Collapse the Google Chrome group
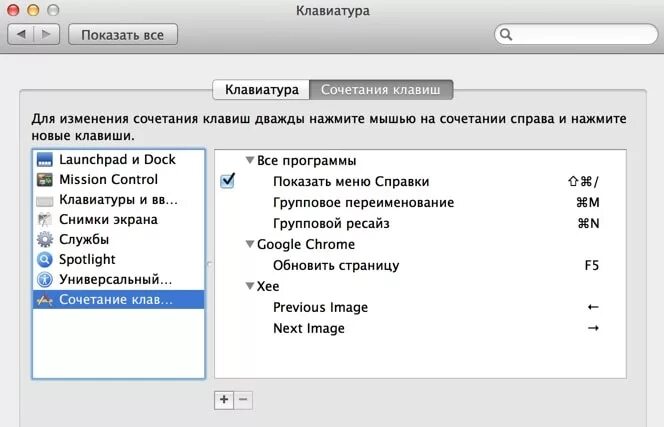 coord(250,244)
